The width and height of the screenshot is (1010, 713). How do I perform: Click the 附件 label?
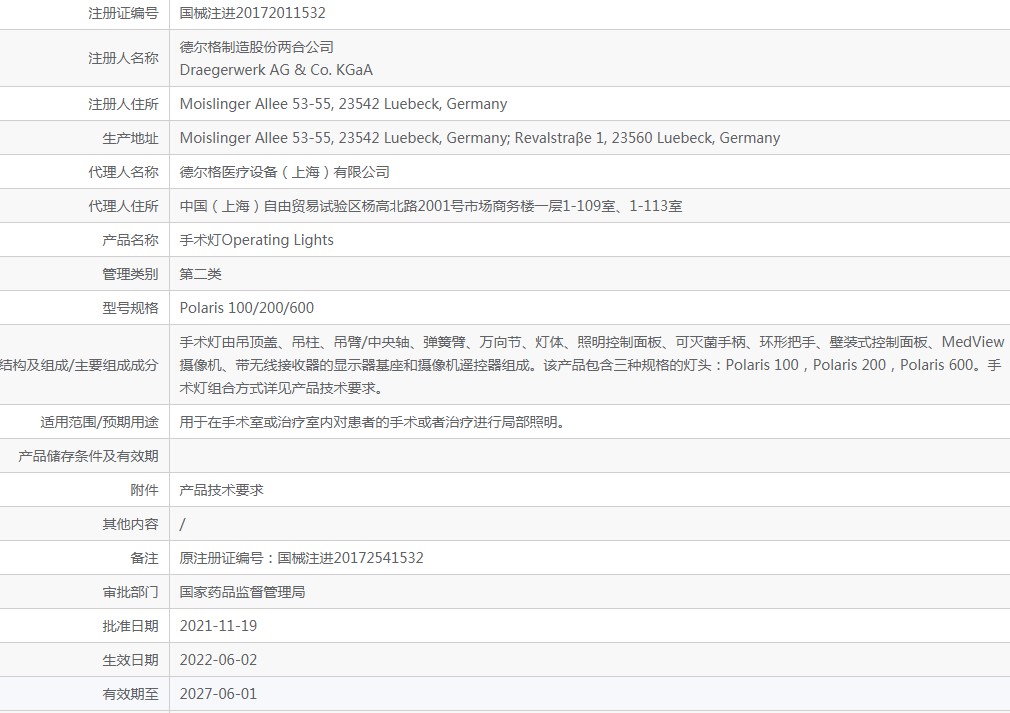click(x=144, y=490)
